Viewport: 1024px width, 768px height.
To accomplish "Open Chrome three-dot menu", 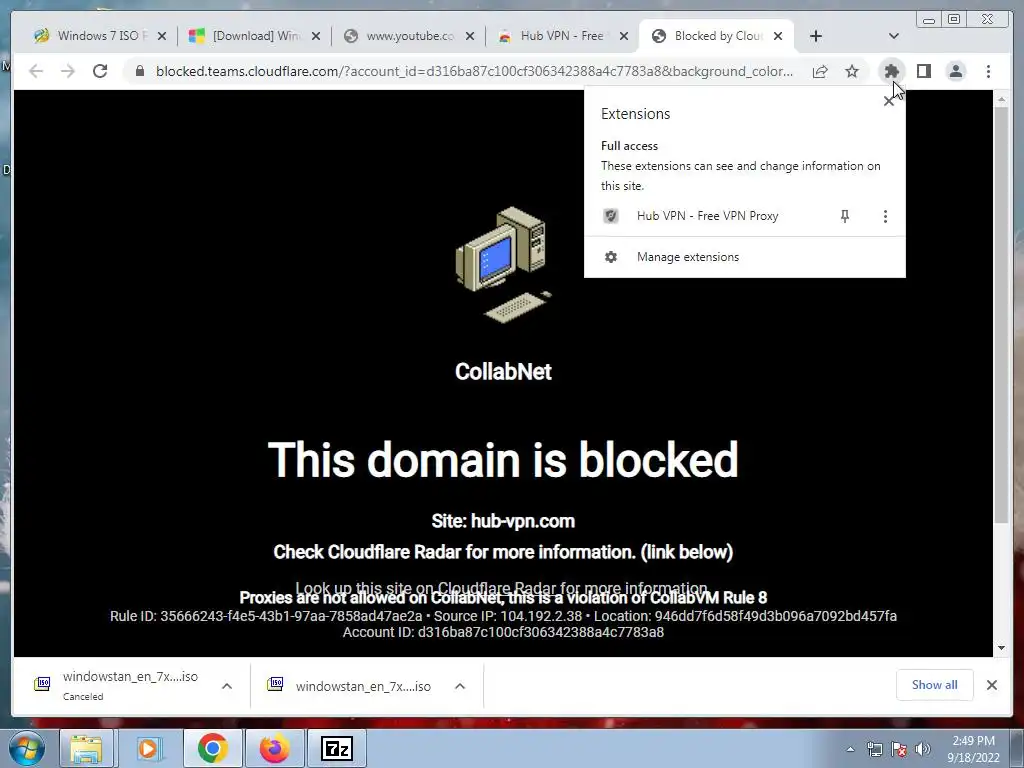I will point(988,71).
